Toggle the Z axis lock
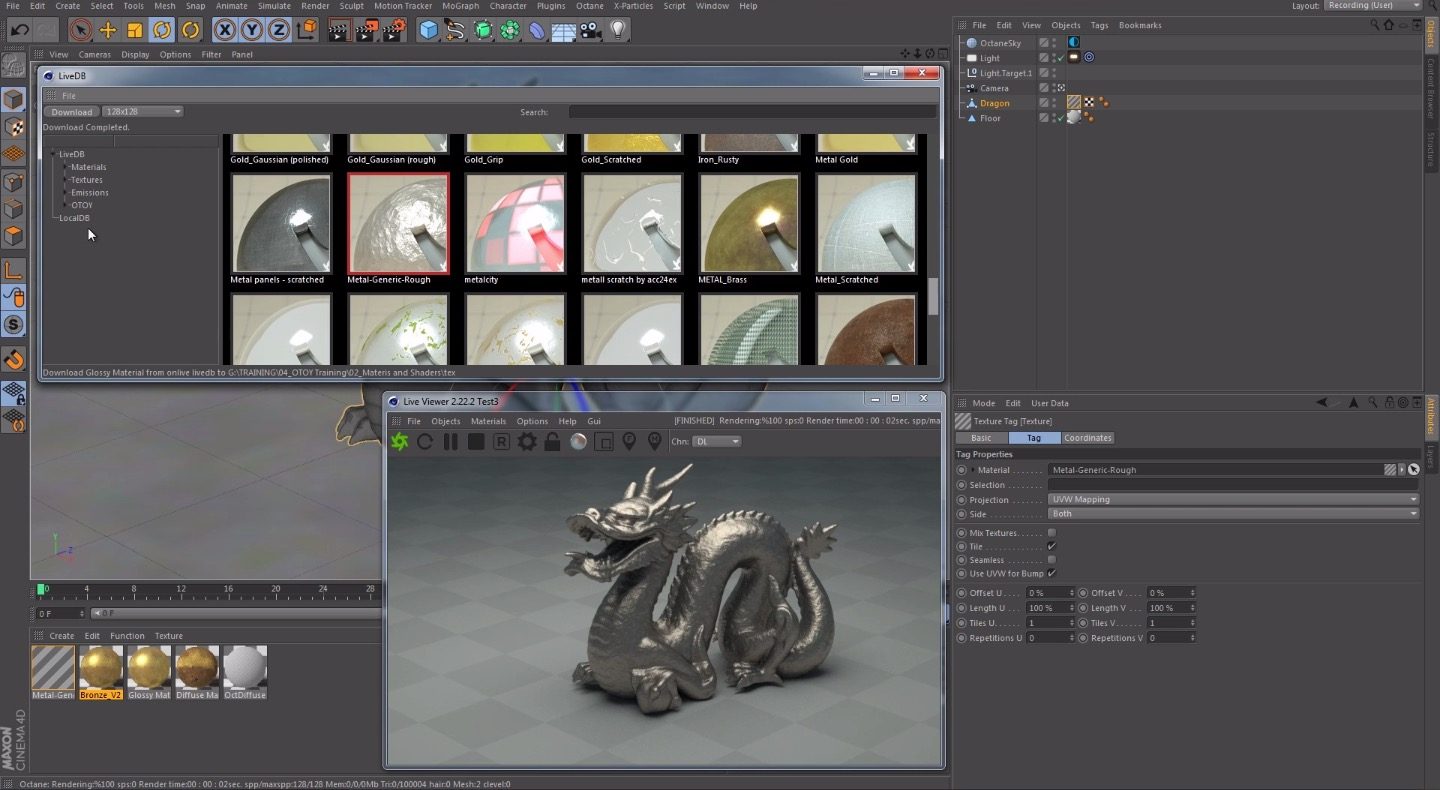Screen dimensions: 1440x790 (279, 30)
